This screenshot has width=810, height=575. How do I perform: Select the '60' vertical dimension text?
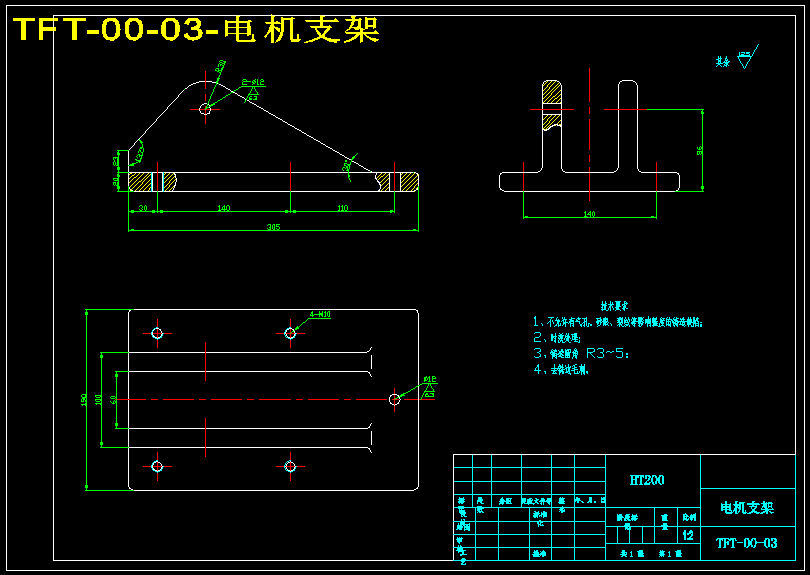113,399
